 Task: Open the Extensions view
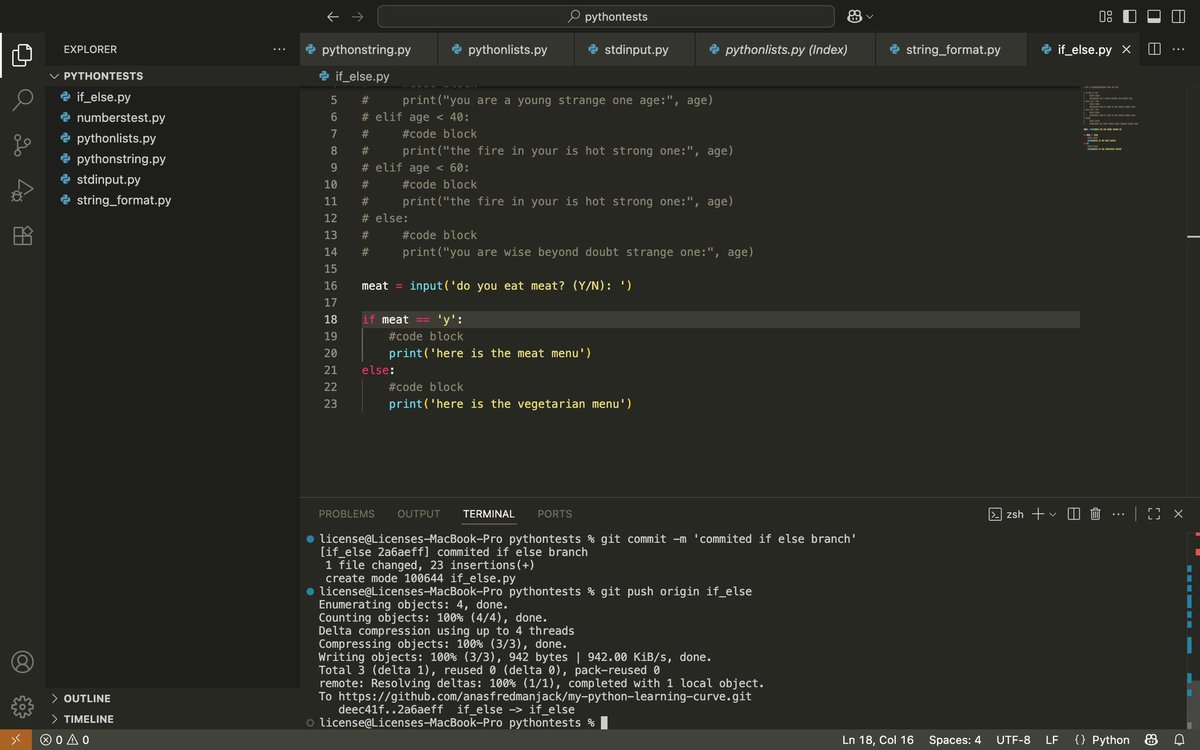pyautogui.click(x=22, y=236)
